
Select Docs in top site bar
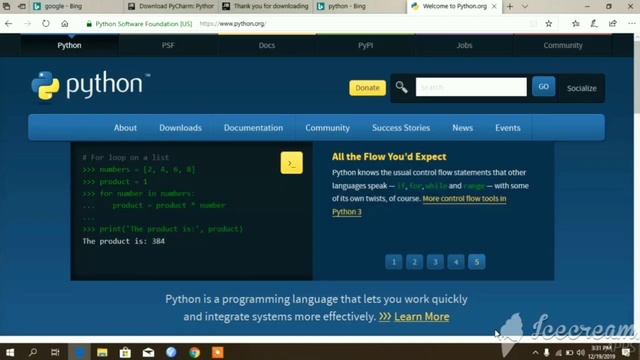(267, 45)
